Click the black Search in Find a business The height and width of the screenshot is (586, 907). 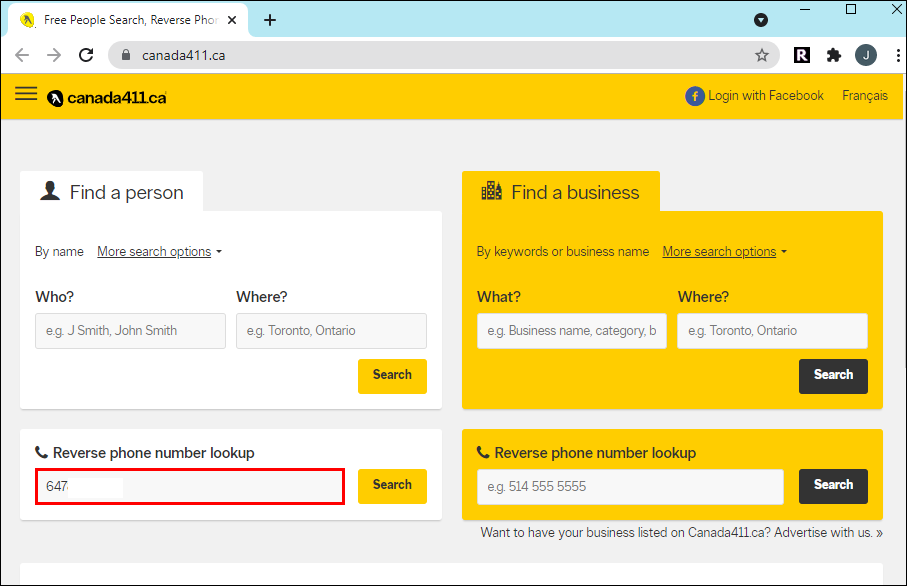tap(833, 376)
